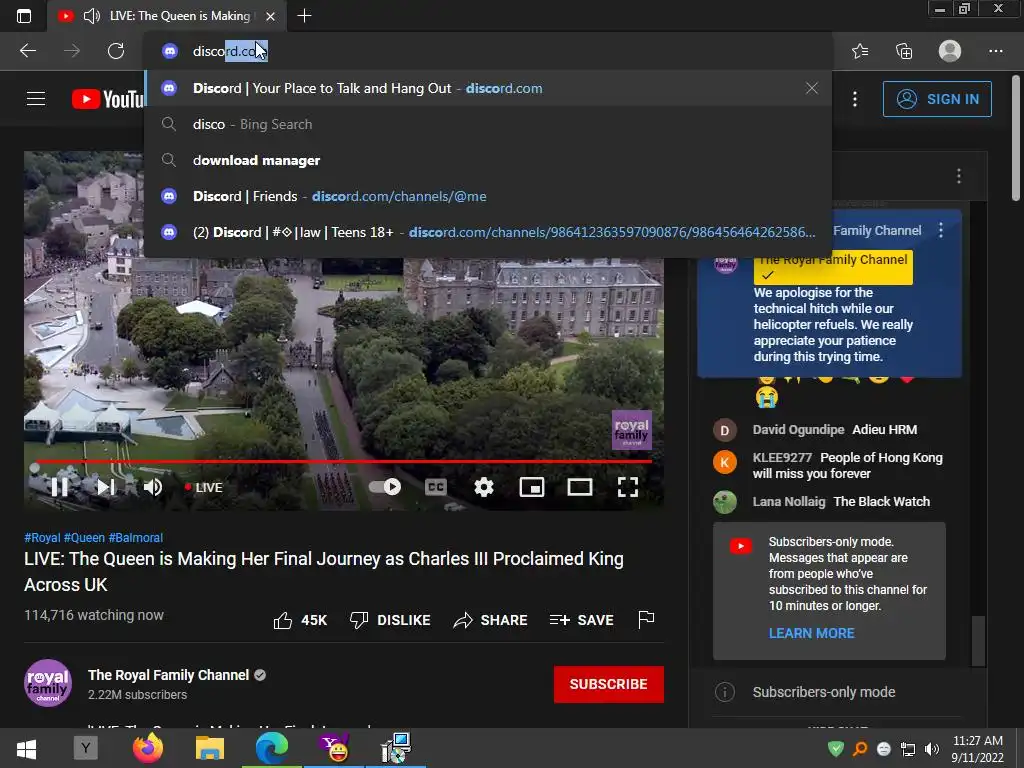Screen dimensions: 1024x768
Task: Open the #Balmoral hashtag link
Action: pos(136,537)
